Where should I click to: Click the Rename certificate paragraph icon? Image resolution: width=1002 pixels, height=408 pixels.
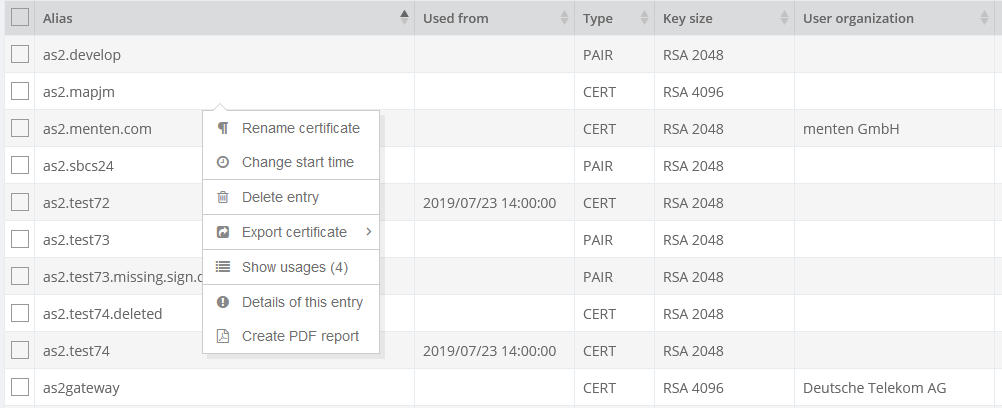[223, 128]
